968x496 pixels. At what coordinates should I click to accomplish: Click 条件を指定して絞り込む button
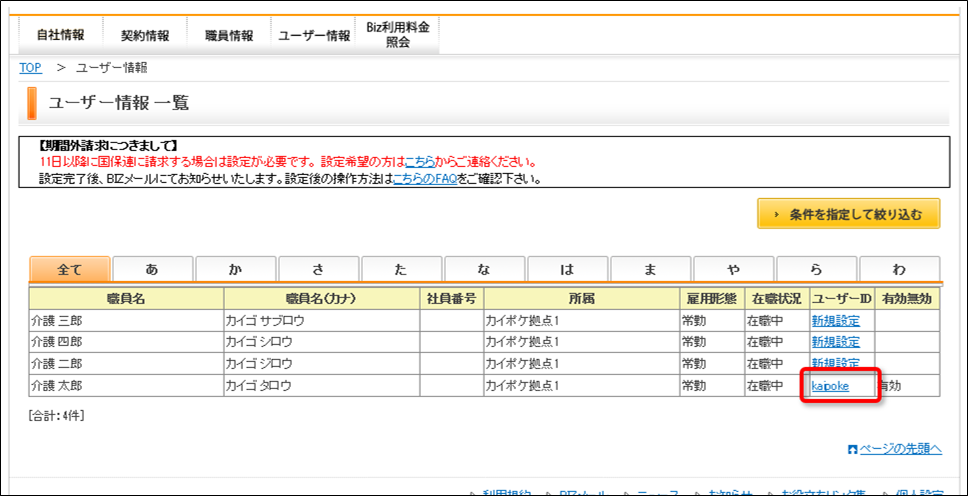(x=848, y=214)
